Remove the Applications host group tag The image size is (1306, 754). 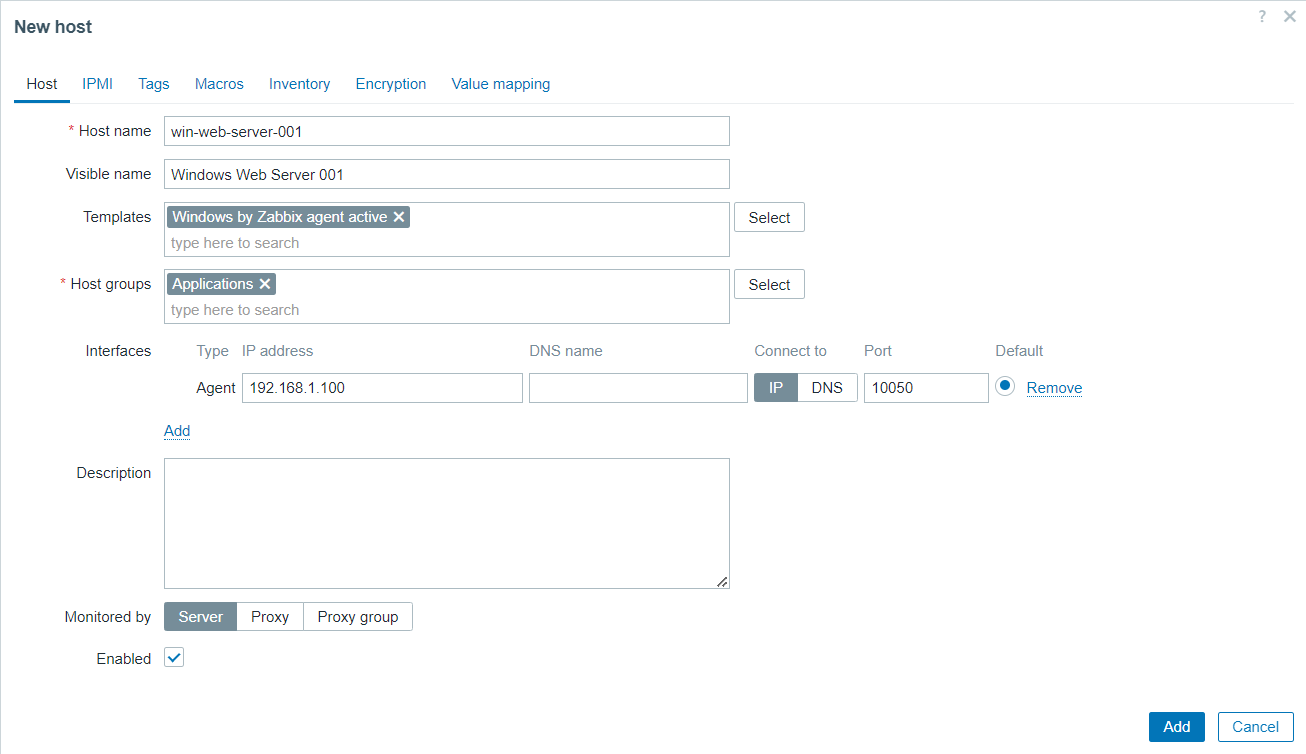(265, 284)
